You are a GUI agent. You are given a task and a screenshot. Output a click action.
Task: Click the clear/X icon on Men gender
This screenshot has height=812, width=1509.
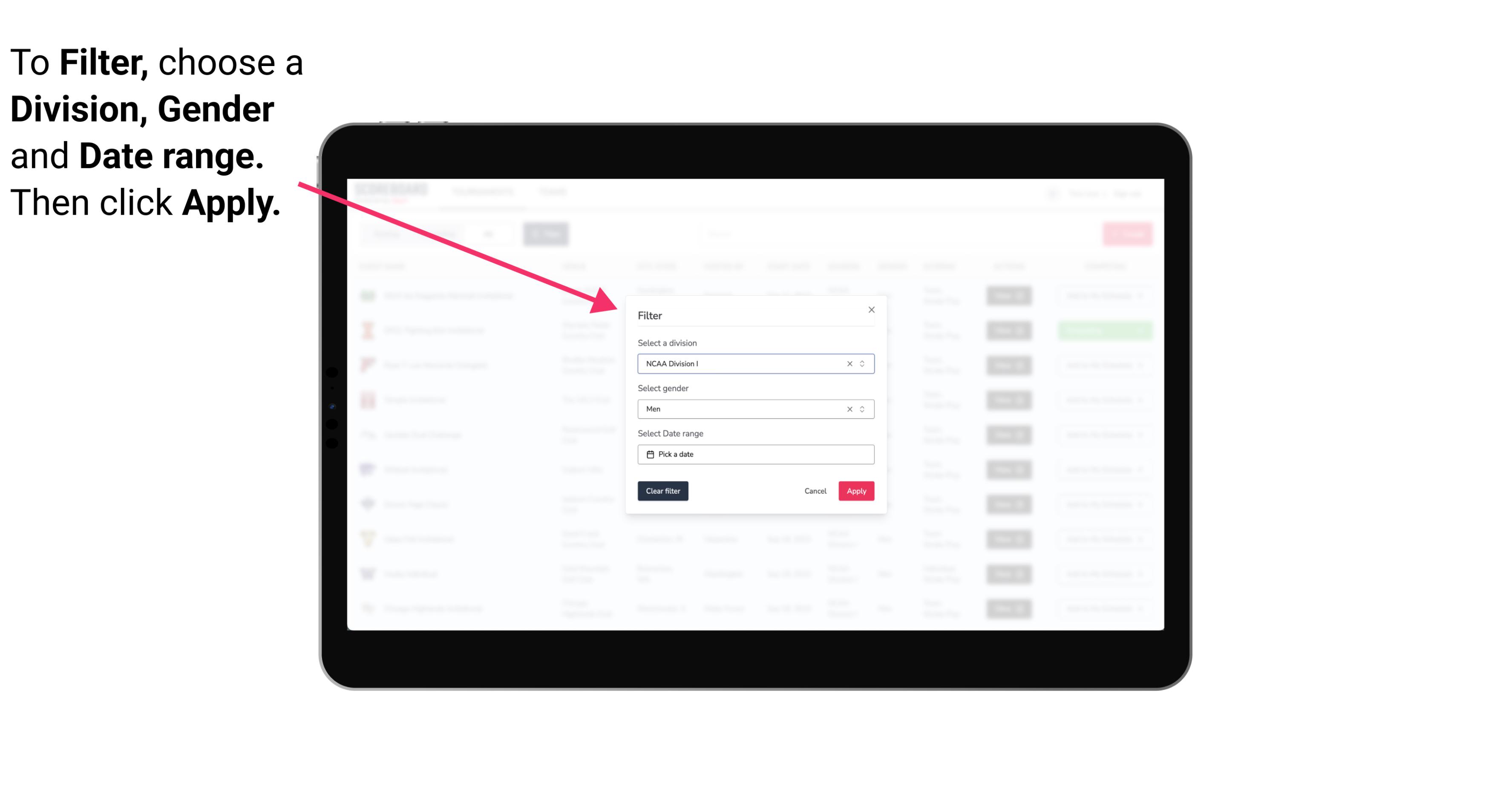tap(849, 409)
